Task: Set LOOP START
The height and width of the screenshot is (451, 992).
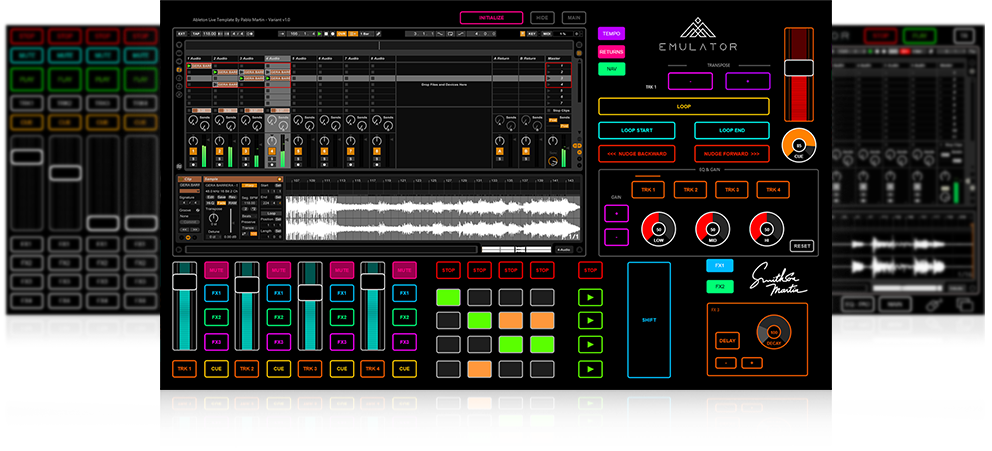Action: [x=637, y=130]
